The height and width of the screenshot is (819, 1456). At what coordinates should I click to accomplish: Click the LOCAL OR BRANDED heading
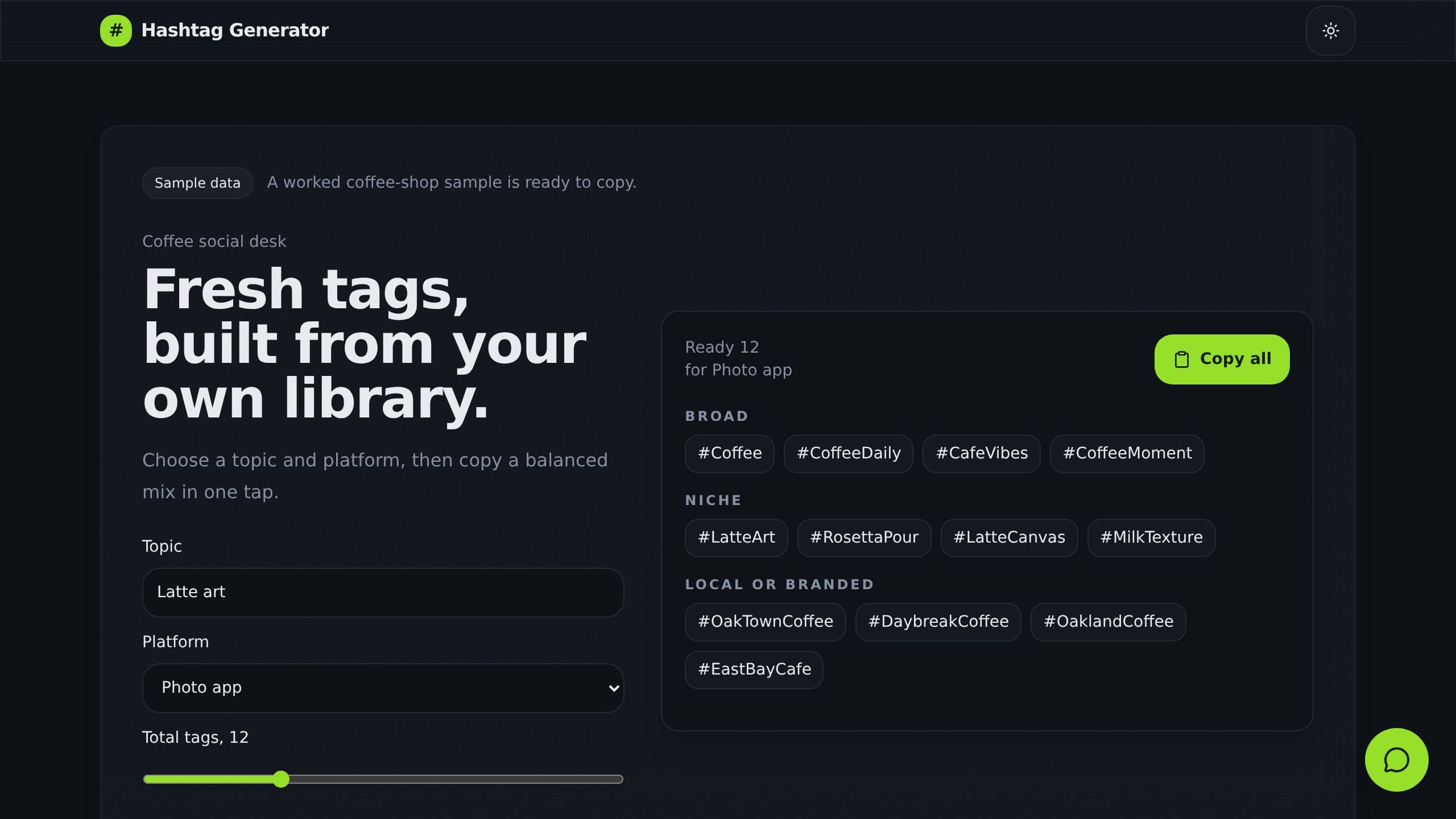[779, 585]
